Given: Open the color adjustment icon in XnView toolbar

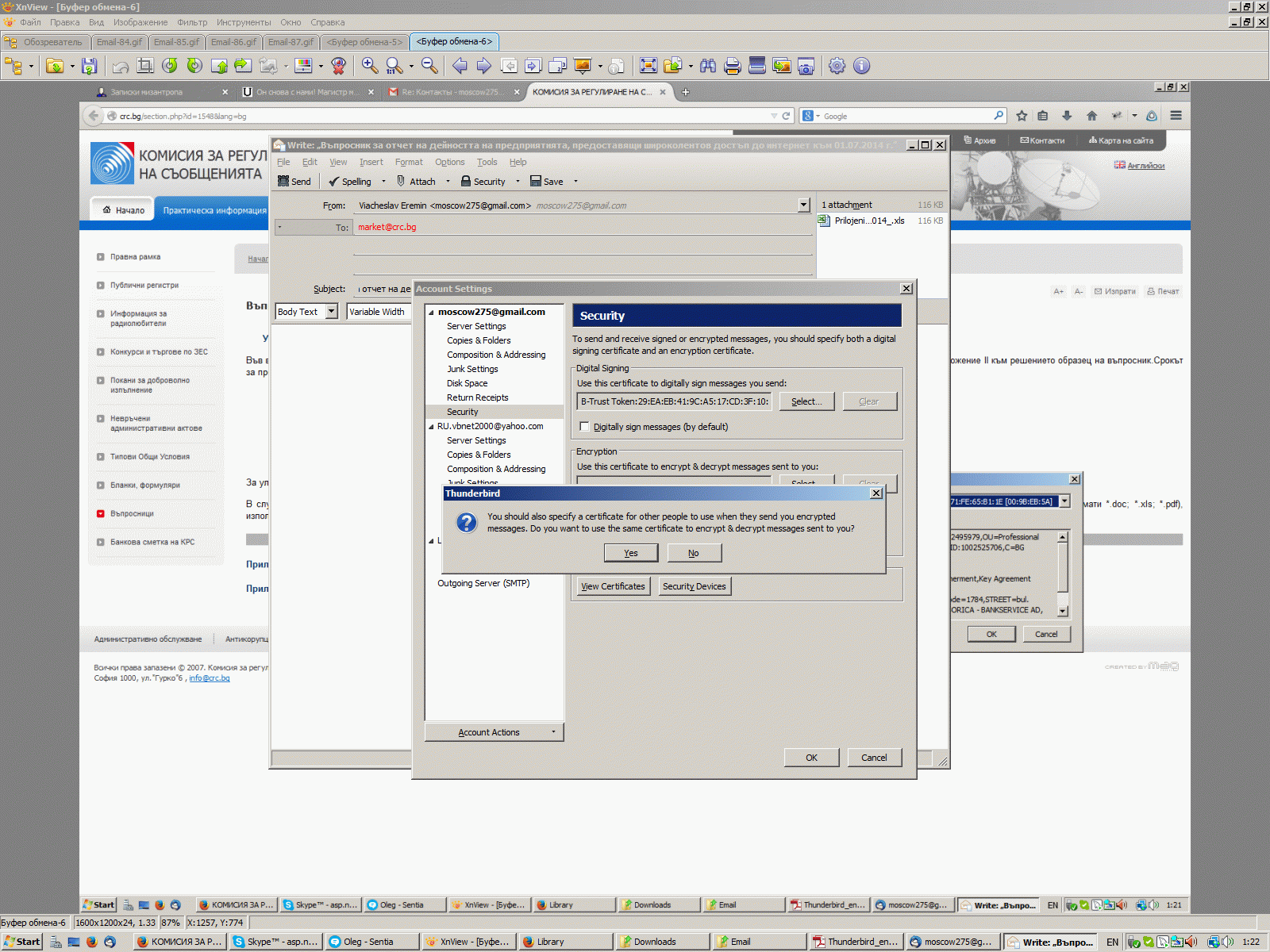Looking at the screenshot, I should pyautogui.click(x=303, y=66).
